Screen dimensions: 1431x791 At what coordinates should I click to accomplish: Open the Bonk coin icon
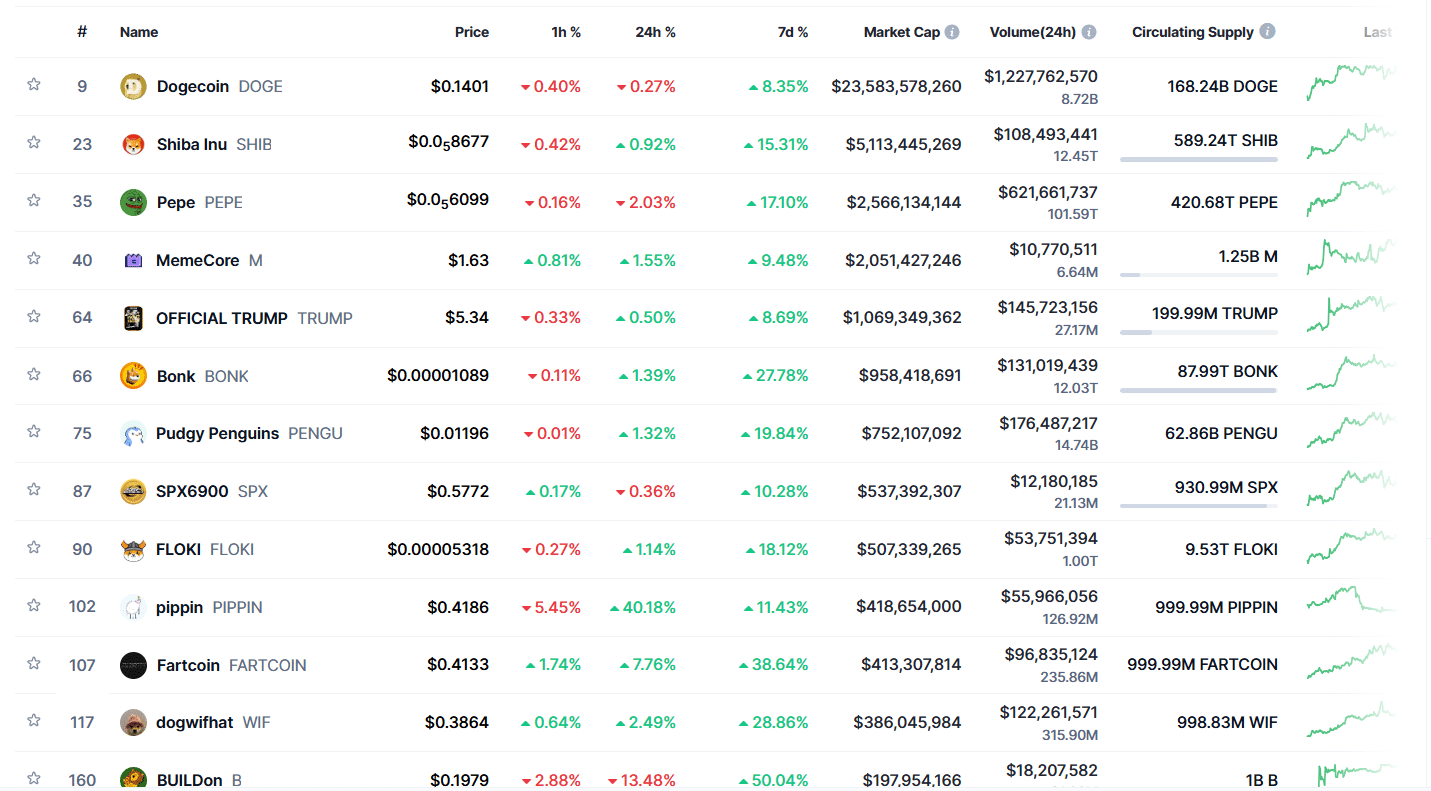pyautogui.click(x=133, y=375)
